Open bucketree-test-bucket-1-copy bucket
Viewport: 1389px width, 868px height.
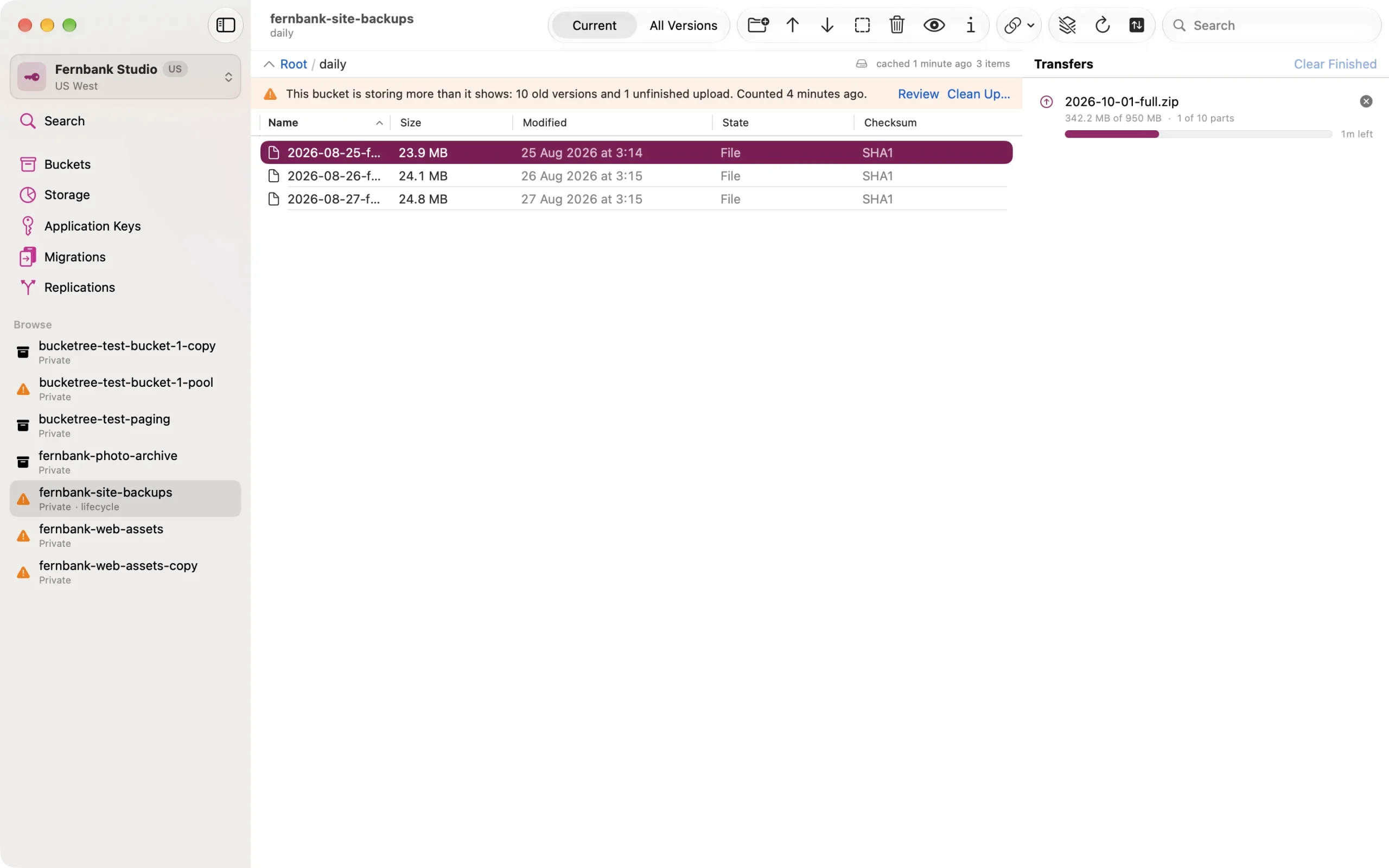tap(125, 353)
